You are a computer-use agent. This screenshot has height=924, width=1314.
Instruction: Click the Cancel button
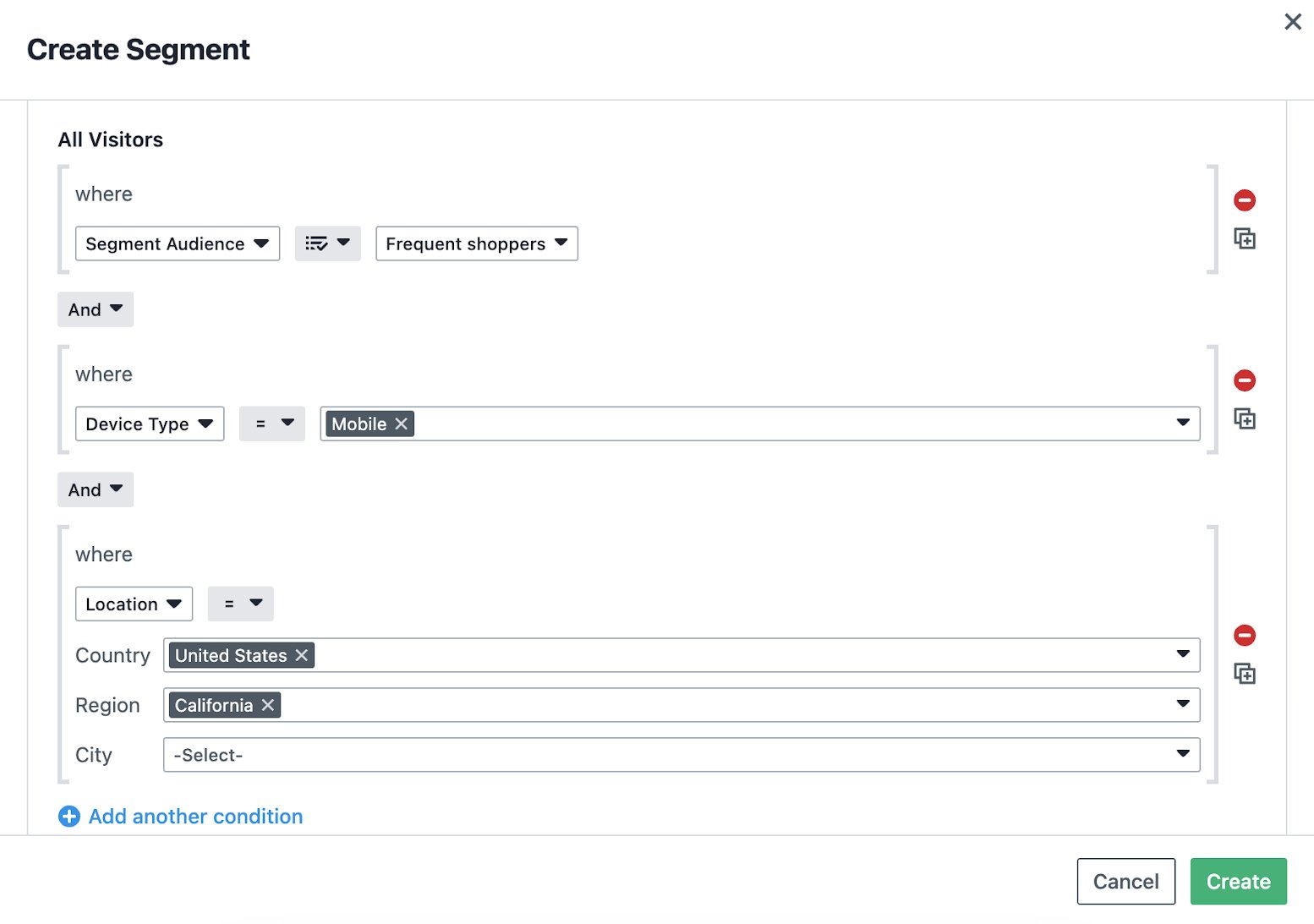[1126, 882]
